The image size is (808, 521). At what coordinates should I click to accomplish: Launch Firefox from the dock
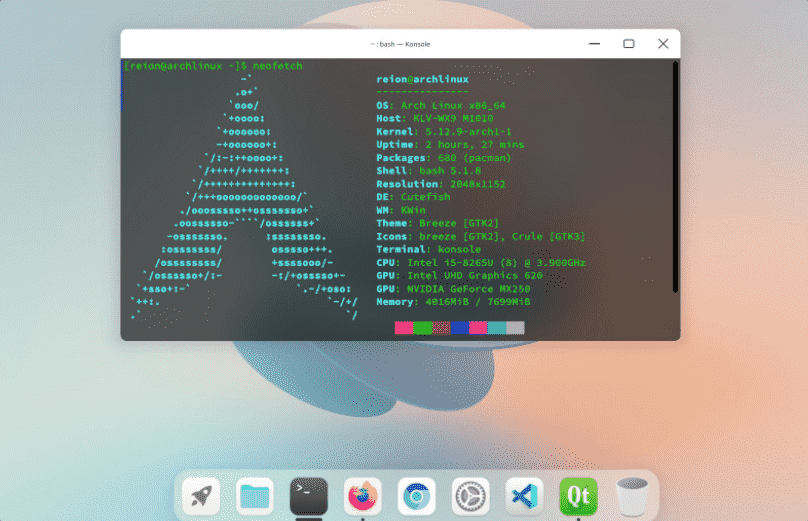tap(363, 496)
